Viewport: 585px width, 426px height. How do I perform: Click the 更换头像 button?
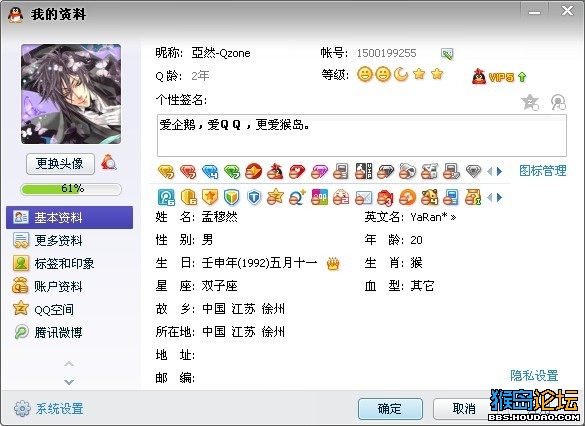click(x=60, y=163)
